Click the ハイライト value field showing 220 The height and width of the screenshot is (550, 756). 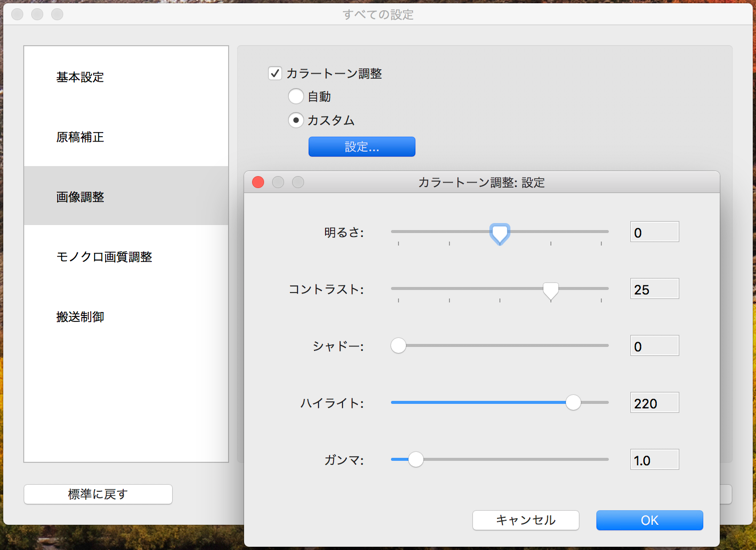click(654, 403)
